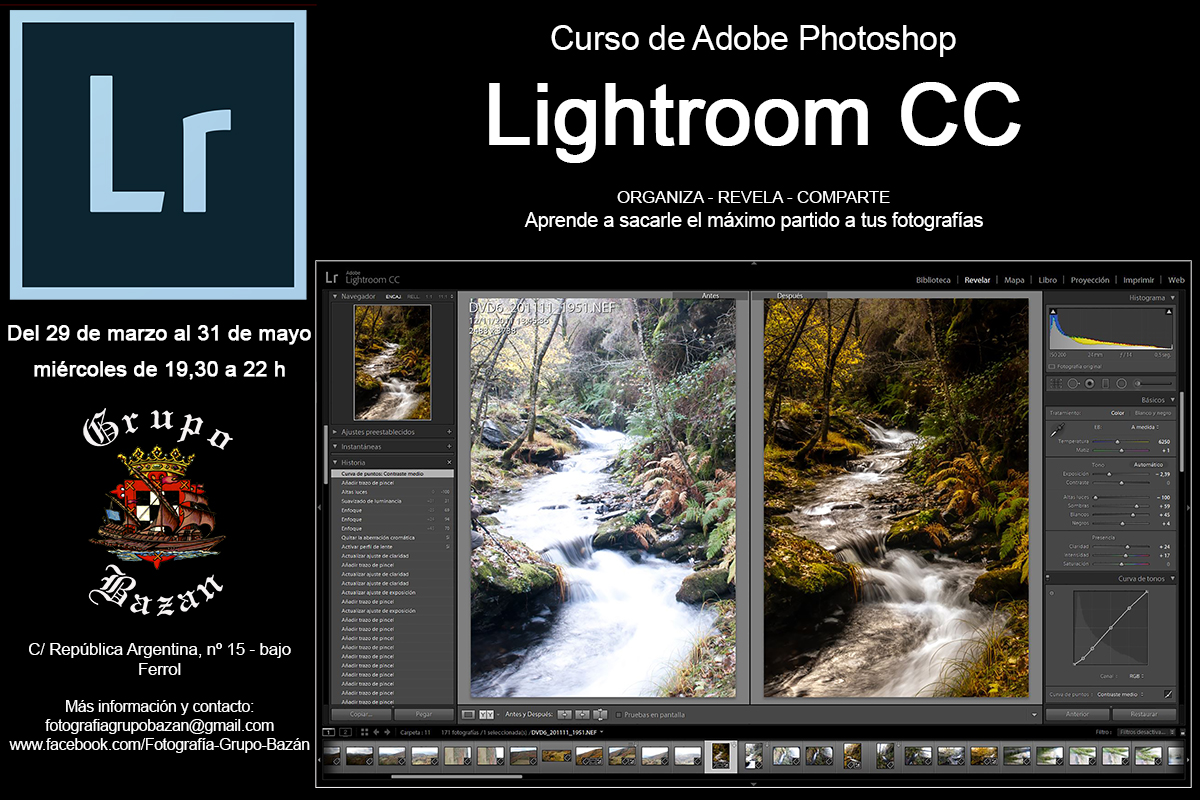The image size is (1200, 800).
Task: Select 1:1 zoom in Navegador
Action: [429, 297]
